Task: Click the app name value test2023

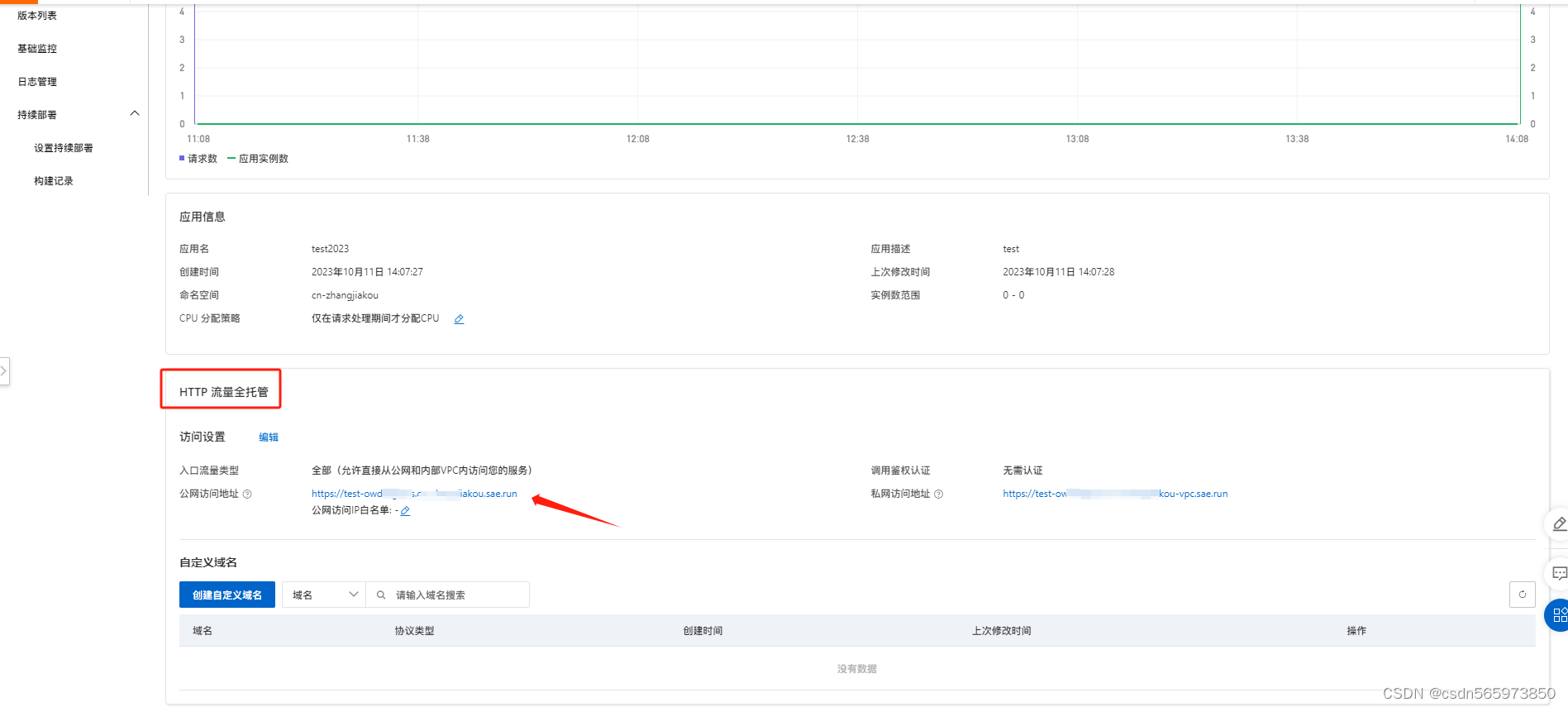Action: tap(330, 249)
